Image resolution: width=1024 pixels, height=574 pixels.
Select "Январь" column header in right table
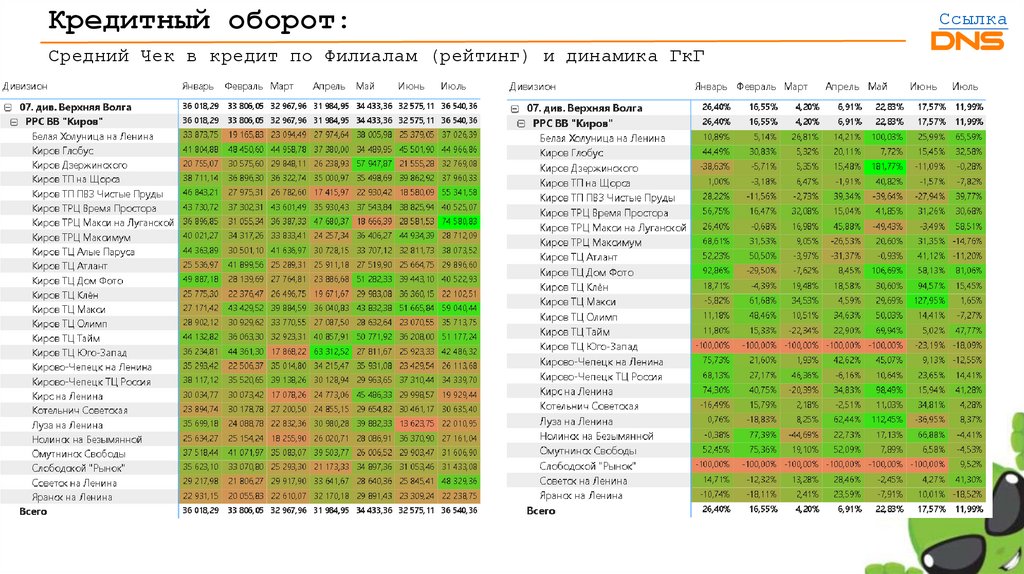(x=711, y=87)
